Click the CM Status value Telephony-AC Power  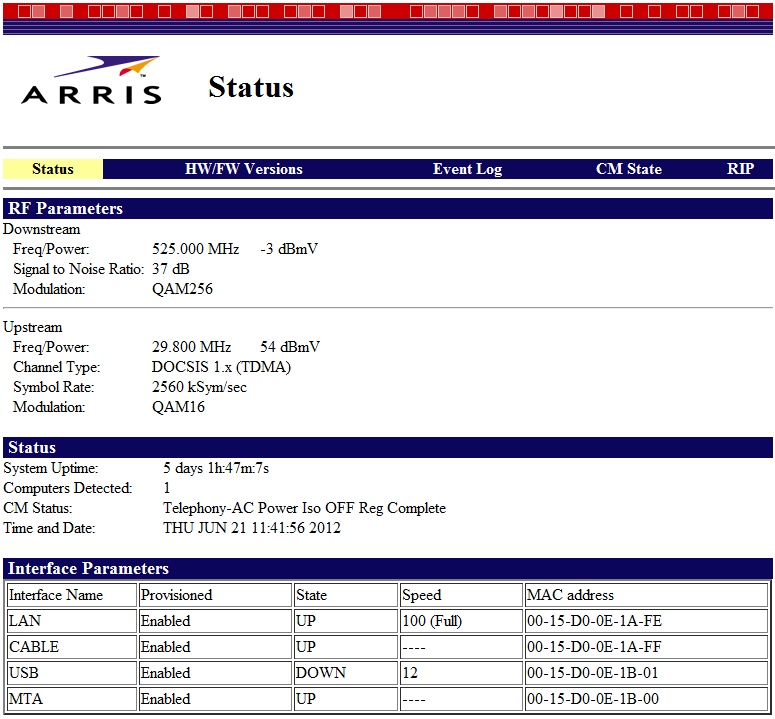[304, 508]
